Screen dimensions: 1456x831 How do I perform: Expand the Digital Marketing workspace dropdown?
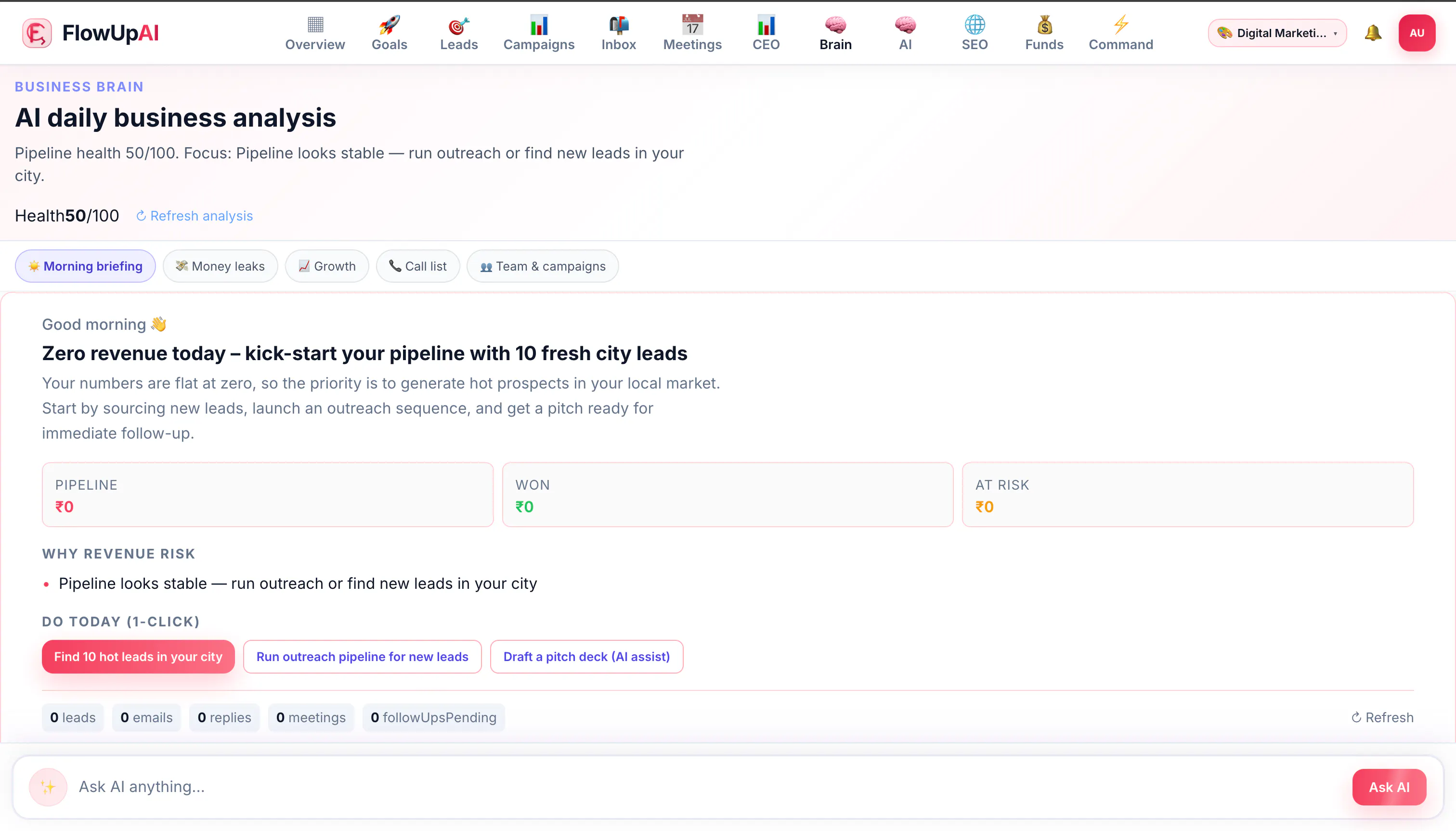[1277, 33]
